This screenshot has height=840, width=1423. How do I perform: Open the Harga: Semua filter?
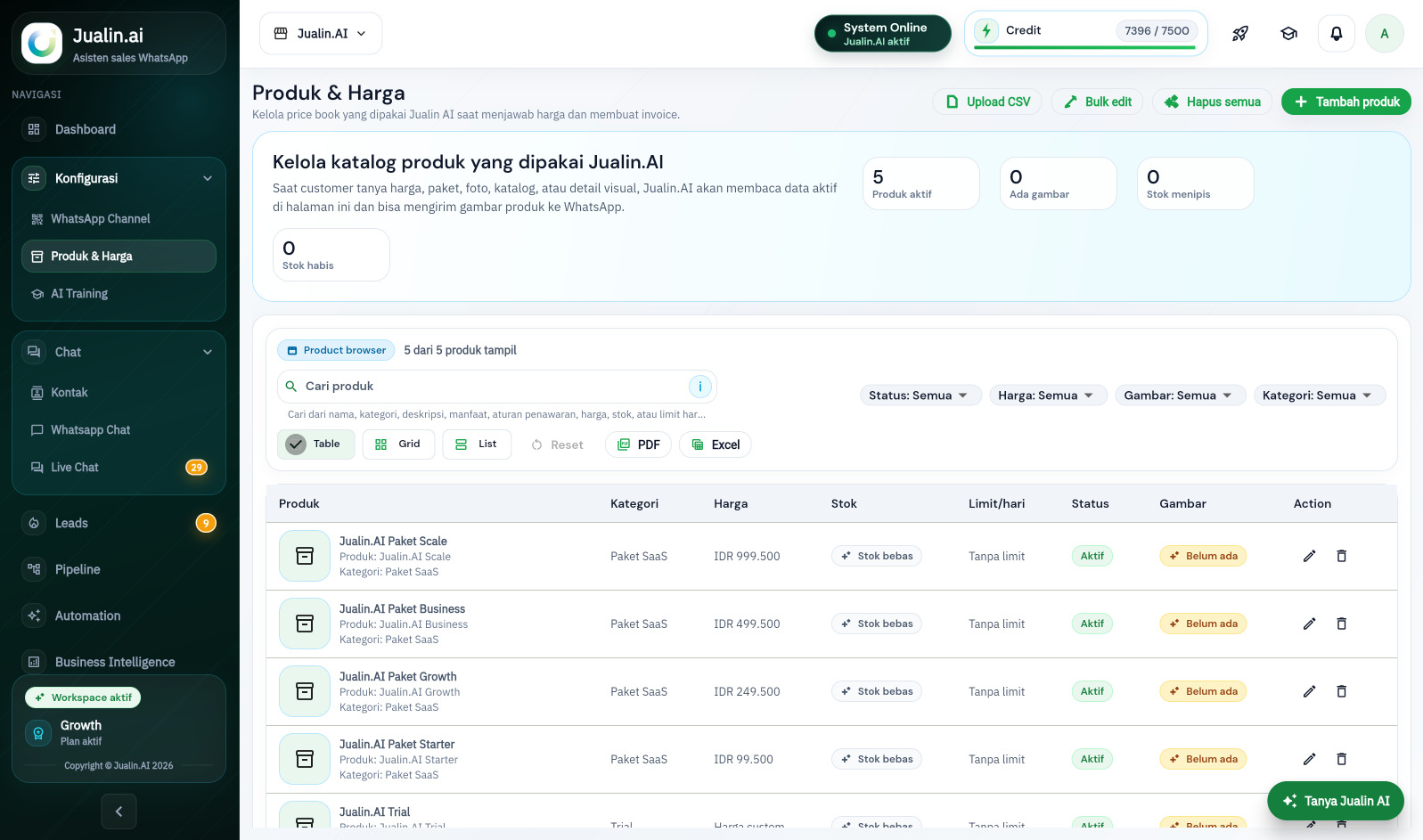tap(1048, 396)
